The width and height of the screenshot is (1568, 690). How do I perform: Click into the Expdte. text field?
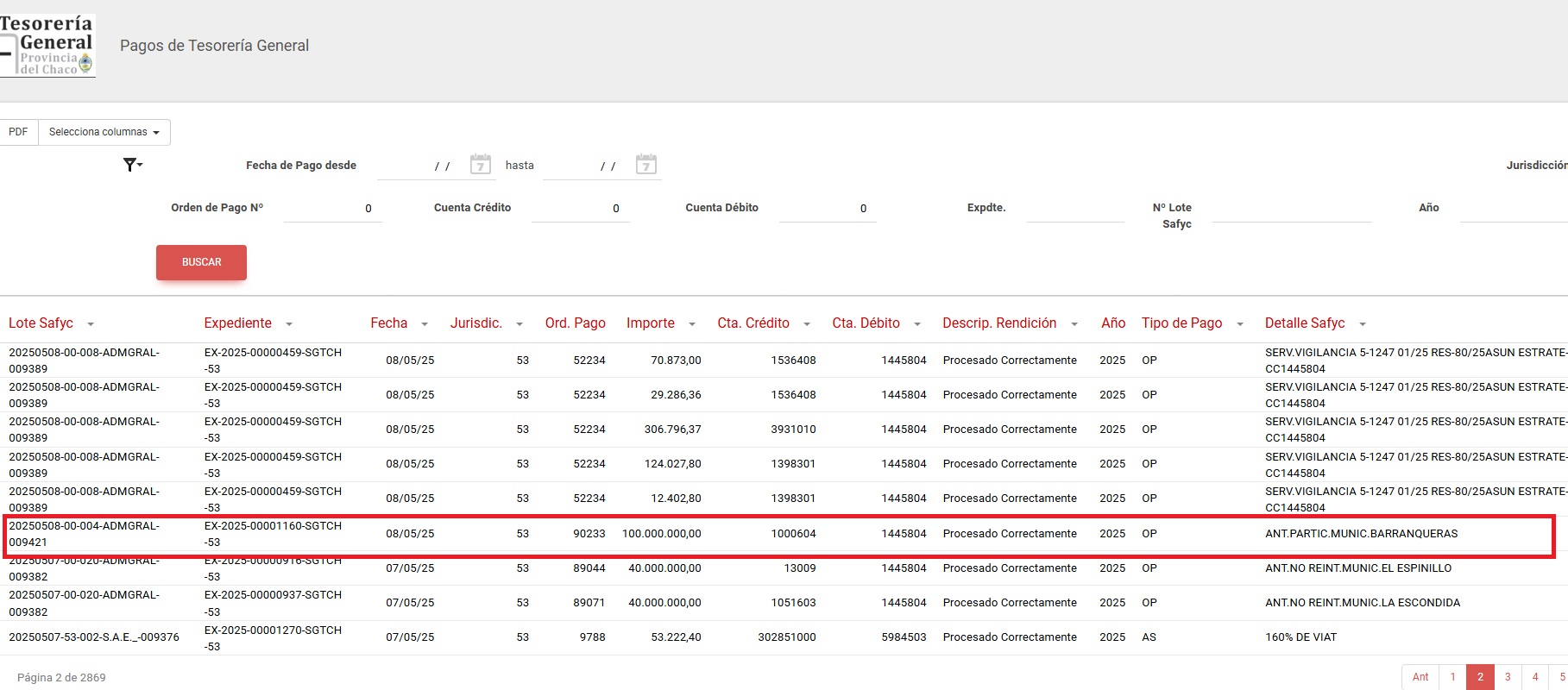coord(1075,209)
